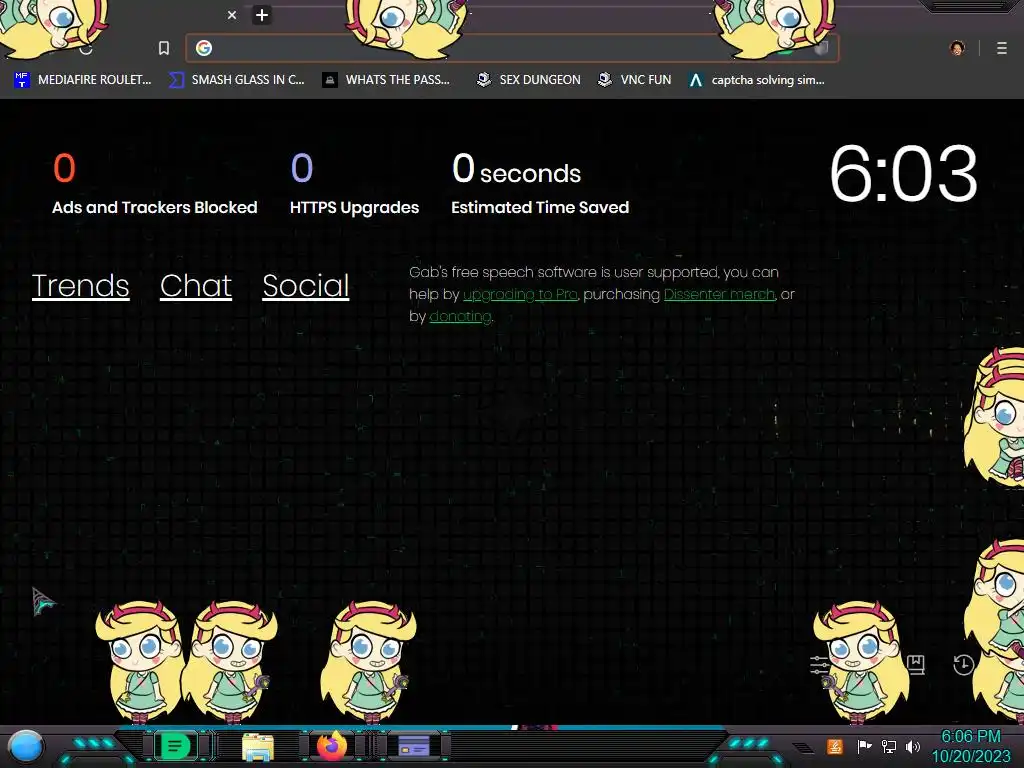Open the MEDIAFIRE ROULET... bookmark

click(83, 80)
